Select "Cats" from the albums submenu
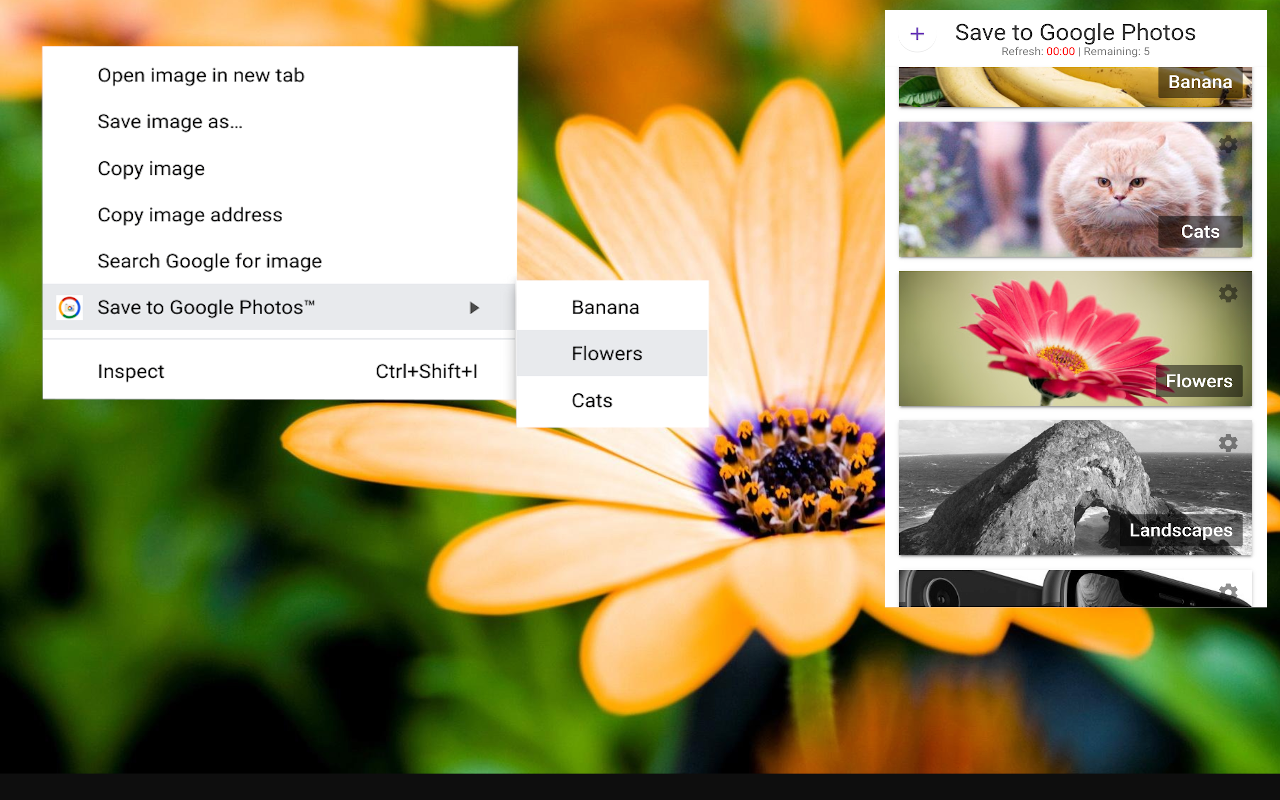The height and width of the screenshot is (800, 1280). (x=592, y=400)
